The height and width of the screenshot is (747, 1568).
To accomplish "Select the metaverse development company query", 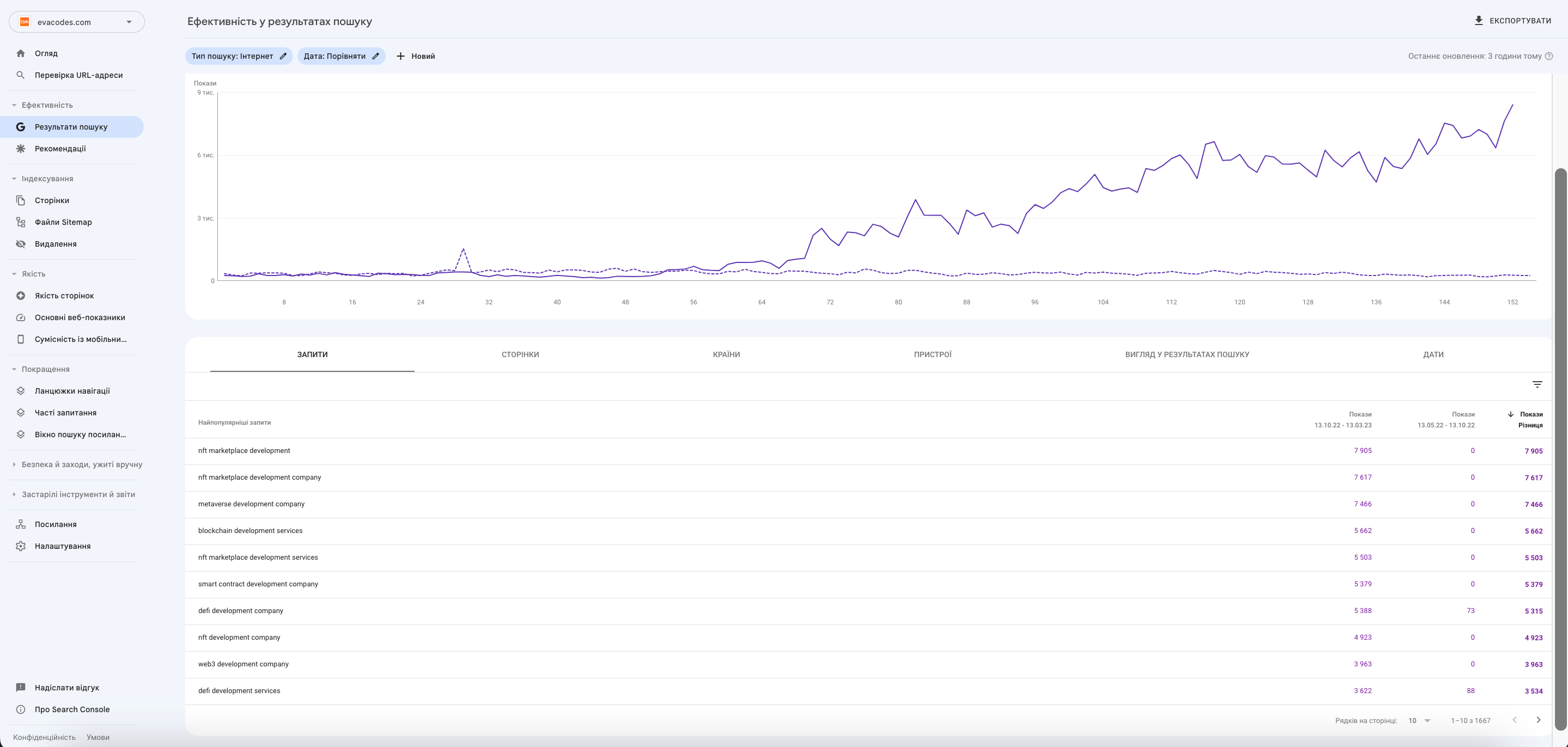I will click(x=251, y=504).
